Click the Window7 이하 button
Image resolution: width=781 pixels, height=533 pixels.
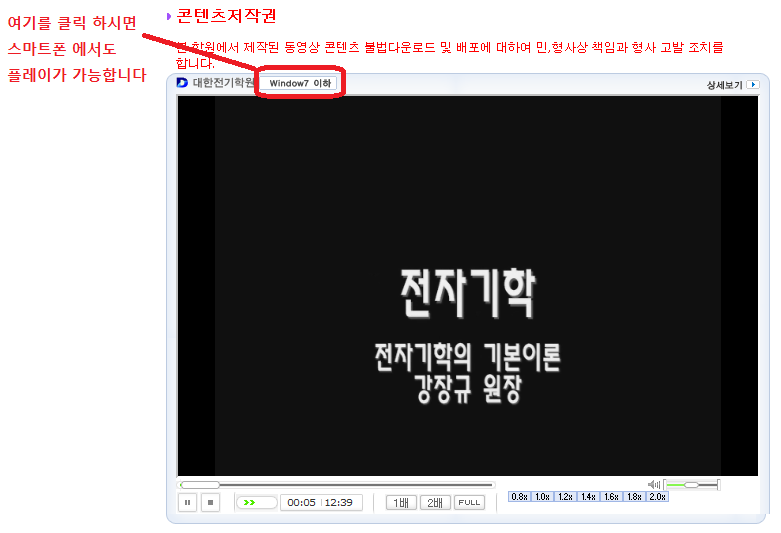click(x=300, y=83)
